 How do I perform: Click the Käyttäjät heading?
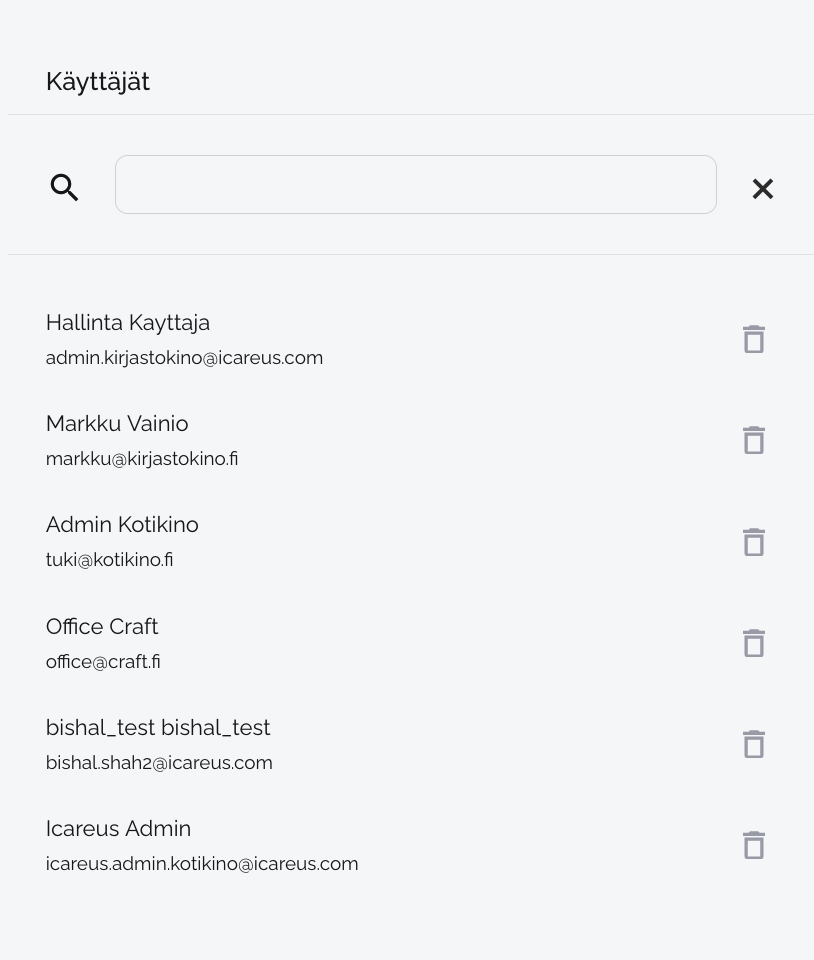click(x=98, y=81)
